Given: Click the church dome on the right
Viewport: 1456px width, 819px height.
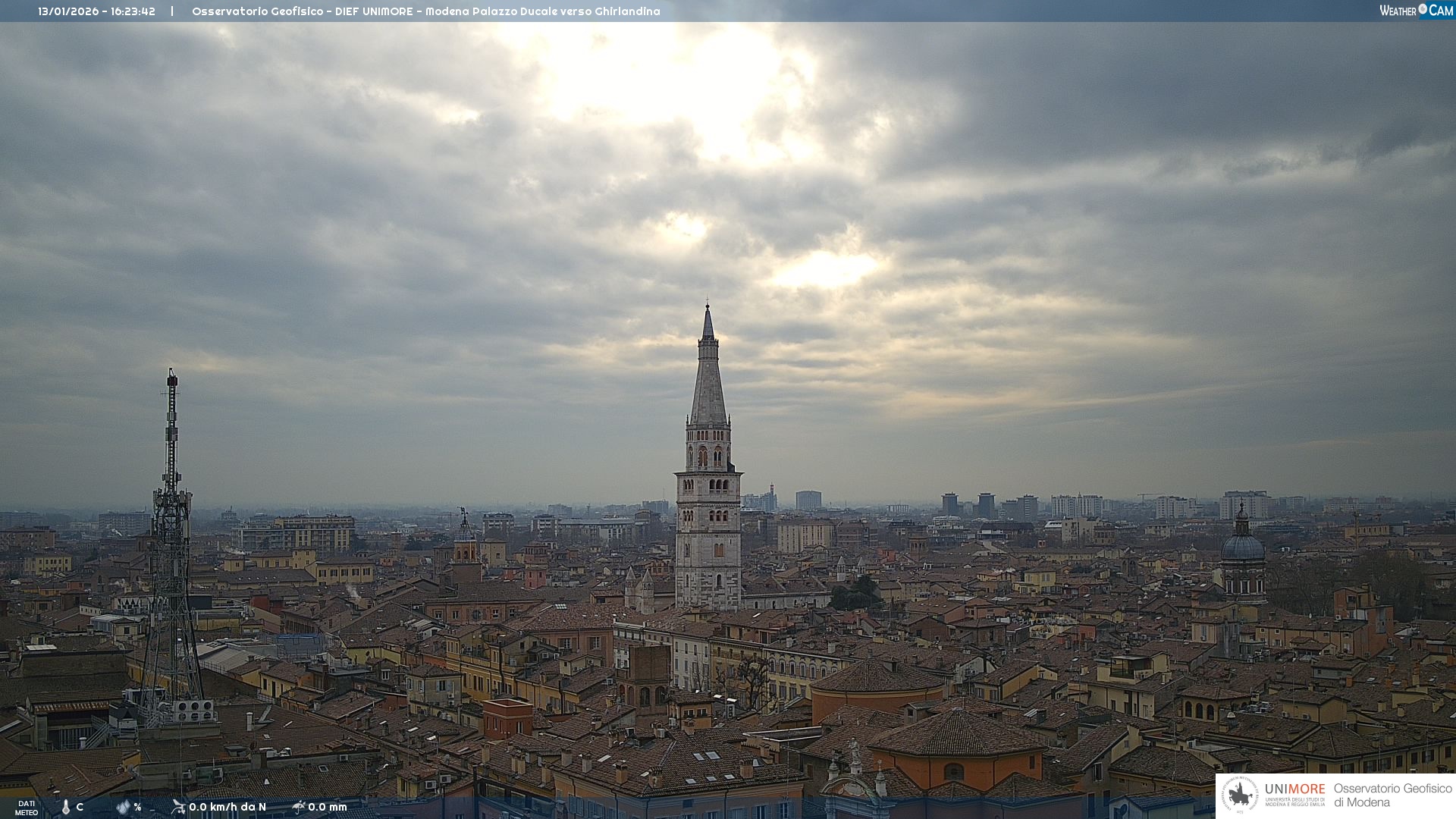Looking at the screenshot, I should click(x=1242, y=546).
